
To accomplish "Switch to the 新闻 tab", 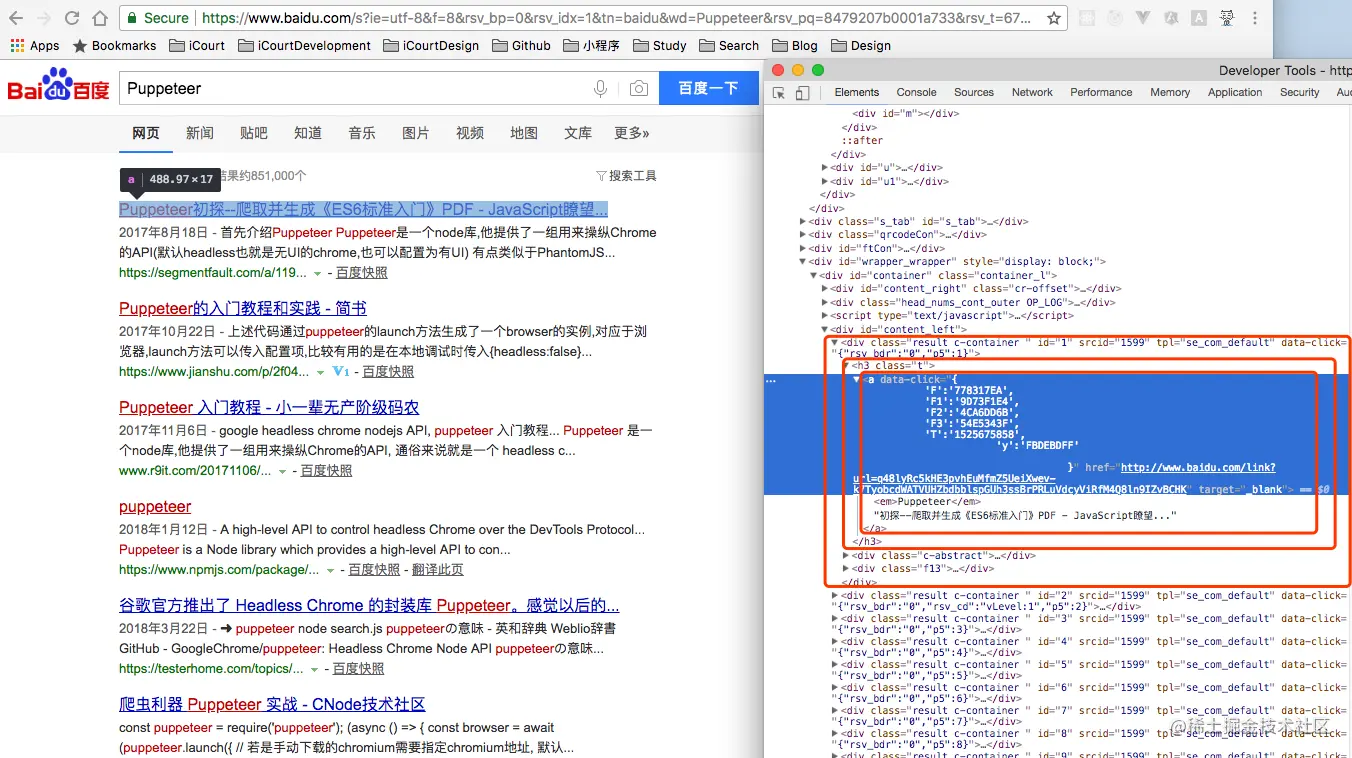I will pyautogui.click(x=200, y=133).
